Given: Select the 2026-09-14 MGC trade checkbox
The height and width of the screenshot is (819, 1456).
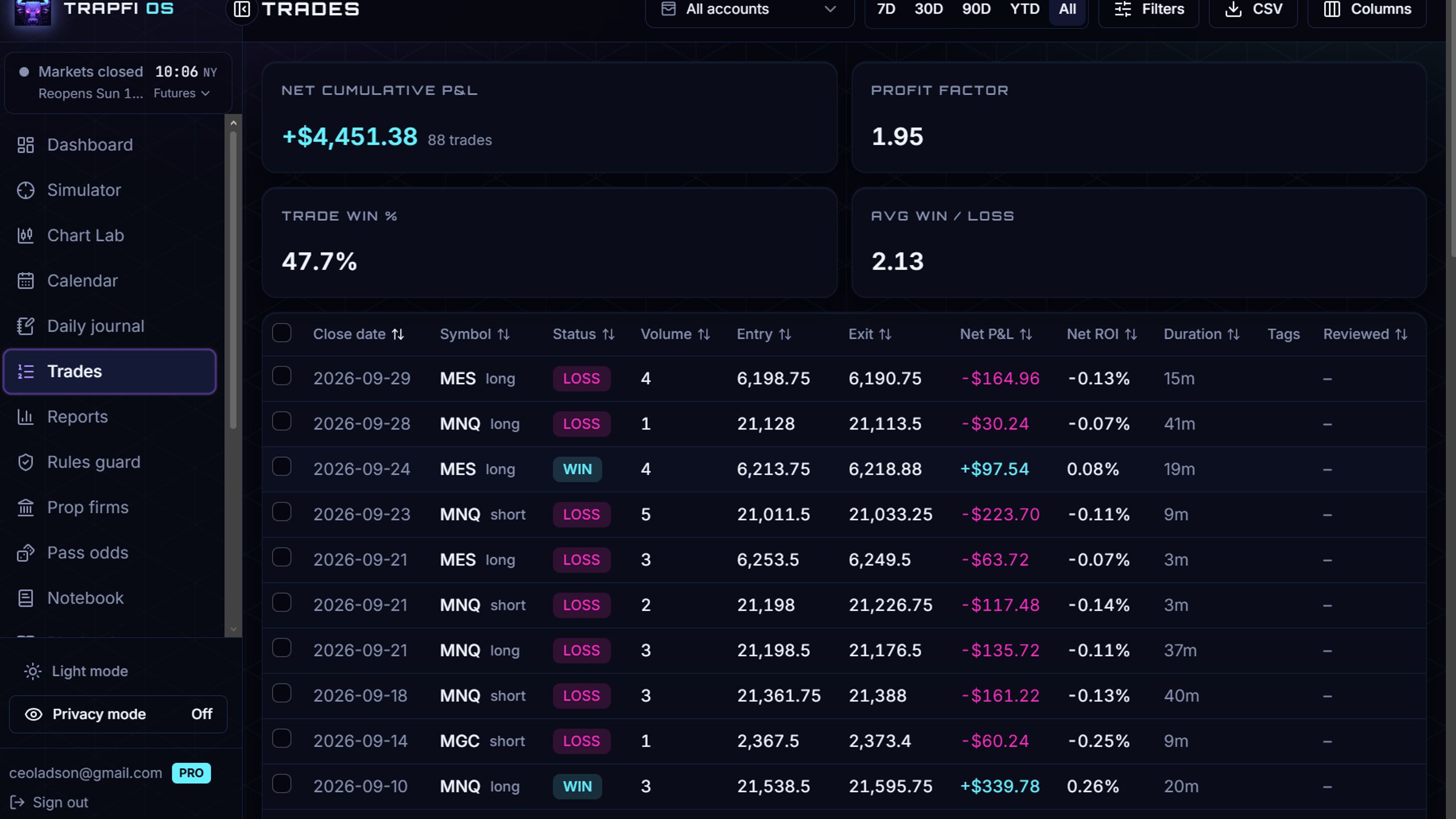Looking at the screenshot, I should pyautogui.click(x=282, y=739).
